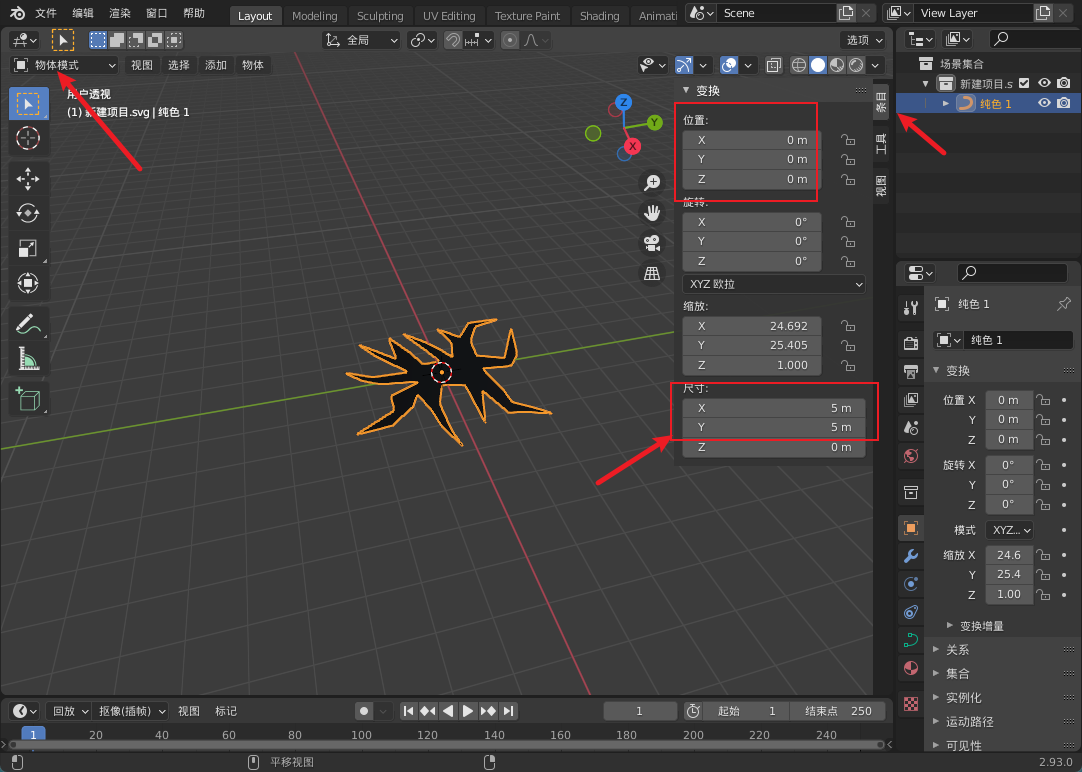1082x772 pixels.
Task: Toggle viewport visibility eye for 纯色 1
Action: (x=1045, y=103)
